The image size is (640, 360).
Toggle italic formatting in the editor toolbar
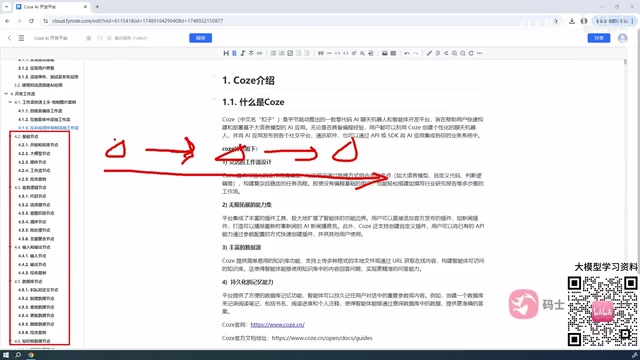point(242,53)
